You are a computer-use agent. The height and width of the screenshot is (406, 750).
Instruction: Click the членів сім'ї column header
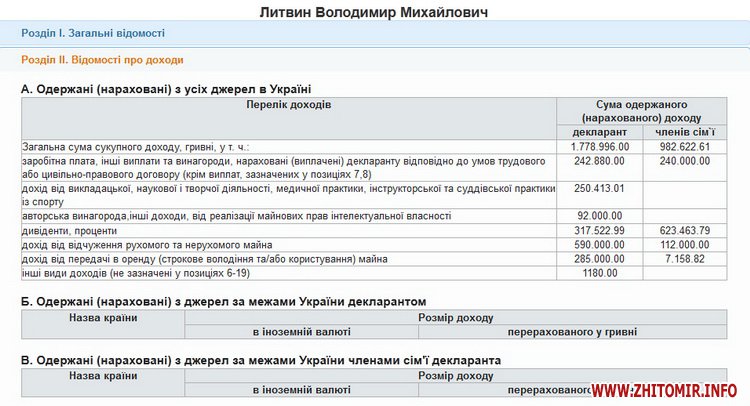click(684, 132)
